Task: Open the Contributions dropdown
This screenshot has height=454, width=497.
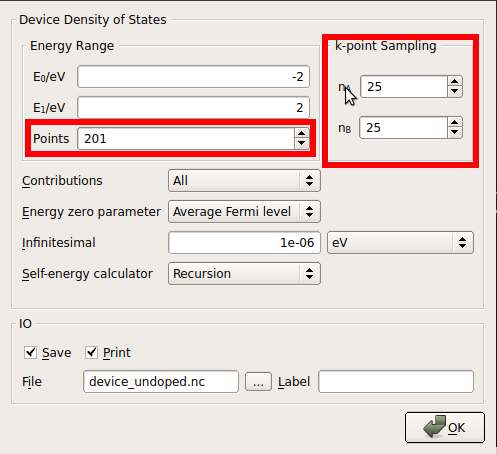Action: (x=244, y=181)
